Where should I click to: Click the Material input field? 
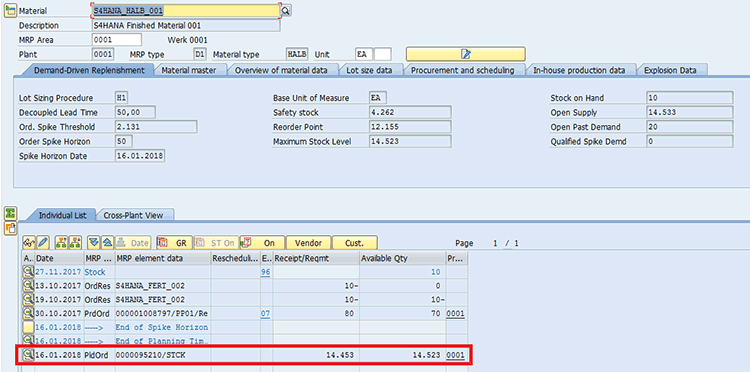[185, 11]
